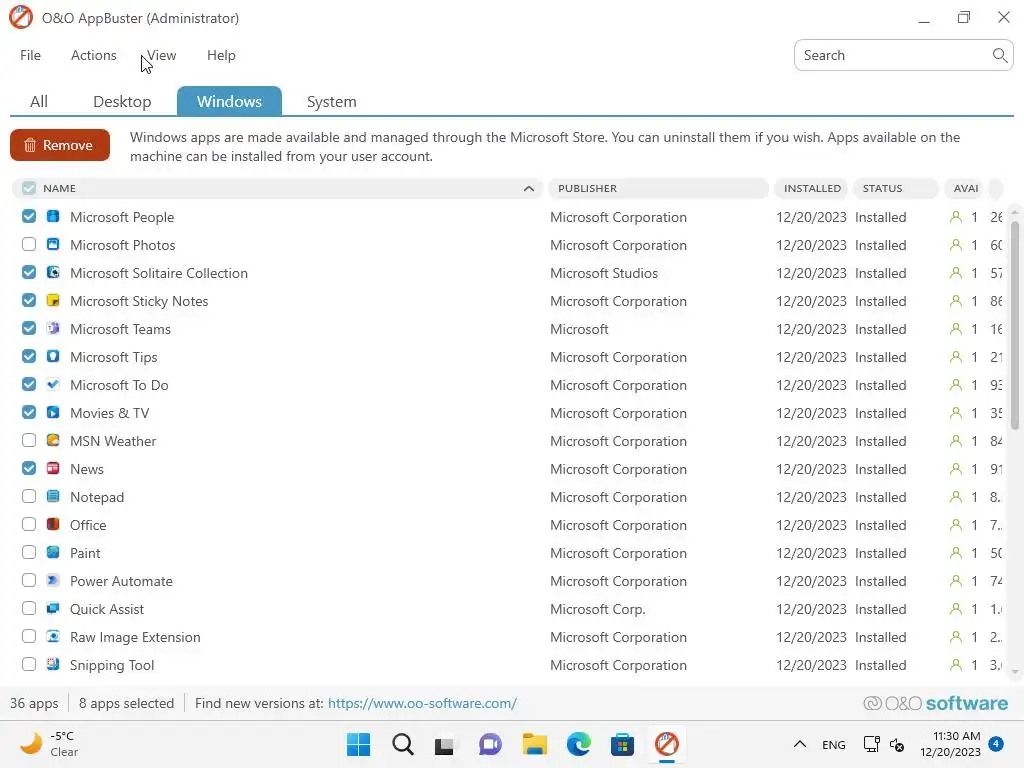
Task: Click the vertical scrollbar of app list
Action: pos(1015,325)
